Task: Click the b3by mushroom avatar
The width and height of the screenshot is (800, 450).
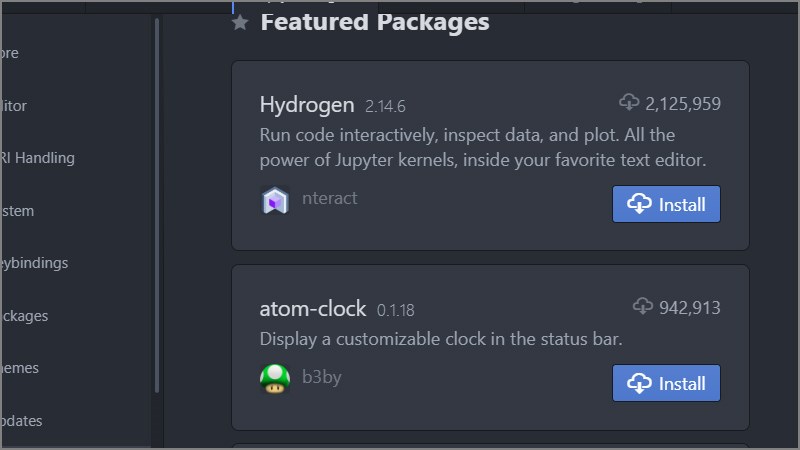Action: pos(275,379)
